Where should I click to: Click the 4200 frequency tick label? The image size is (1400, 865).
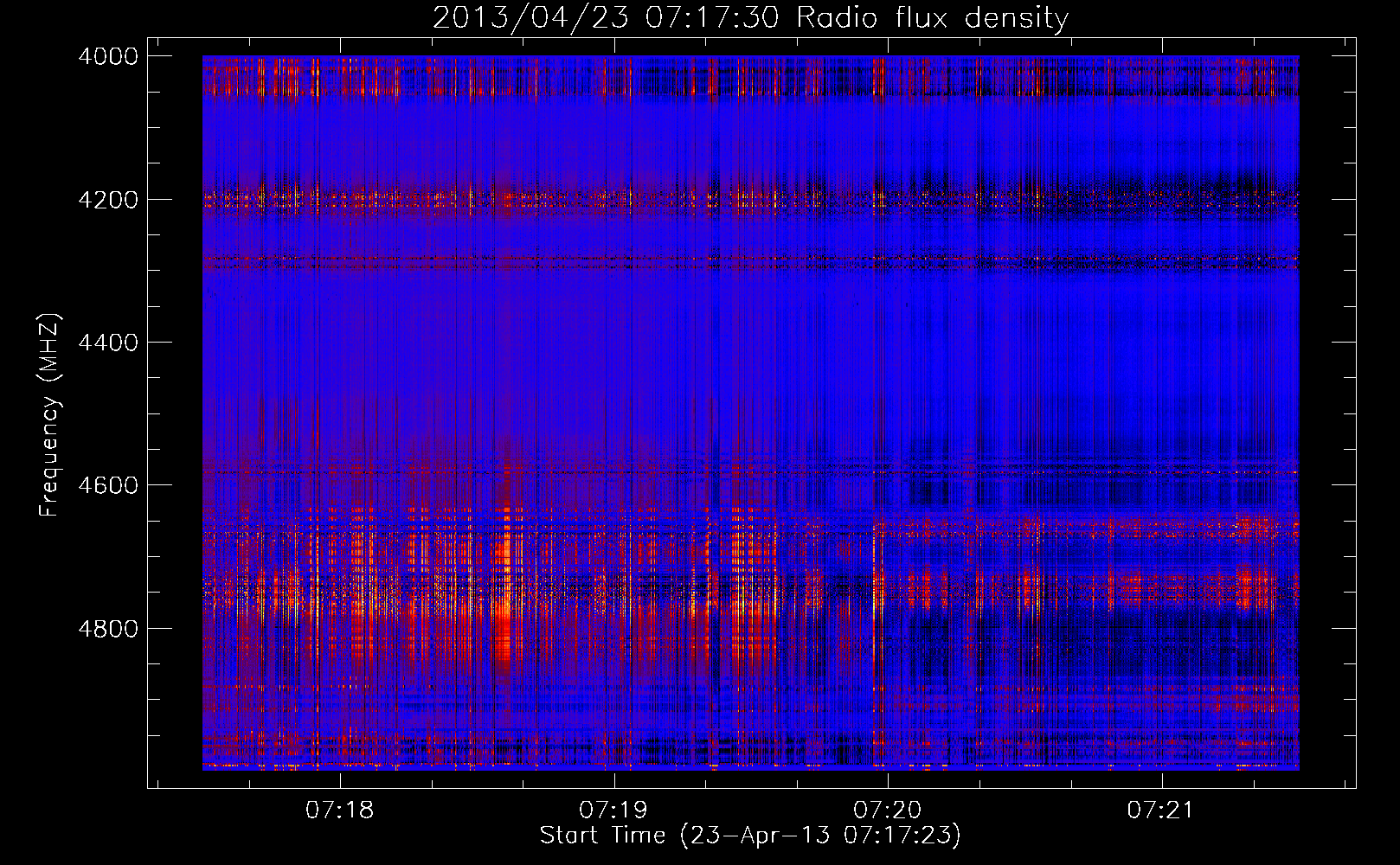108,199
